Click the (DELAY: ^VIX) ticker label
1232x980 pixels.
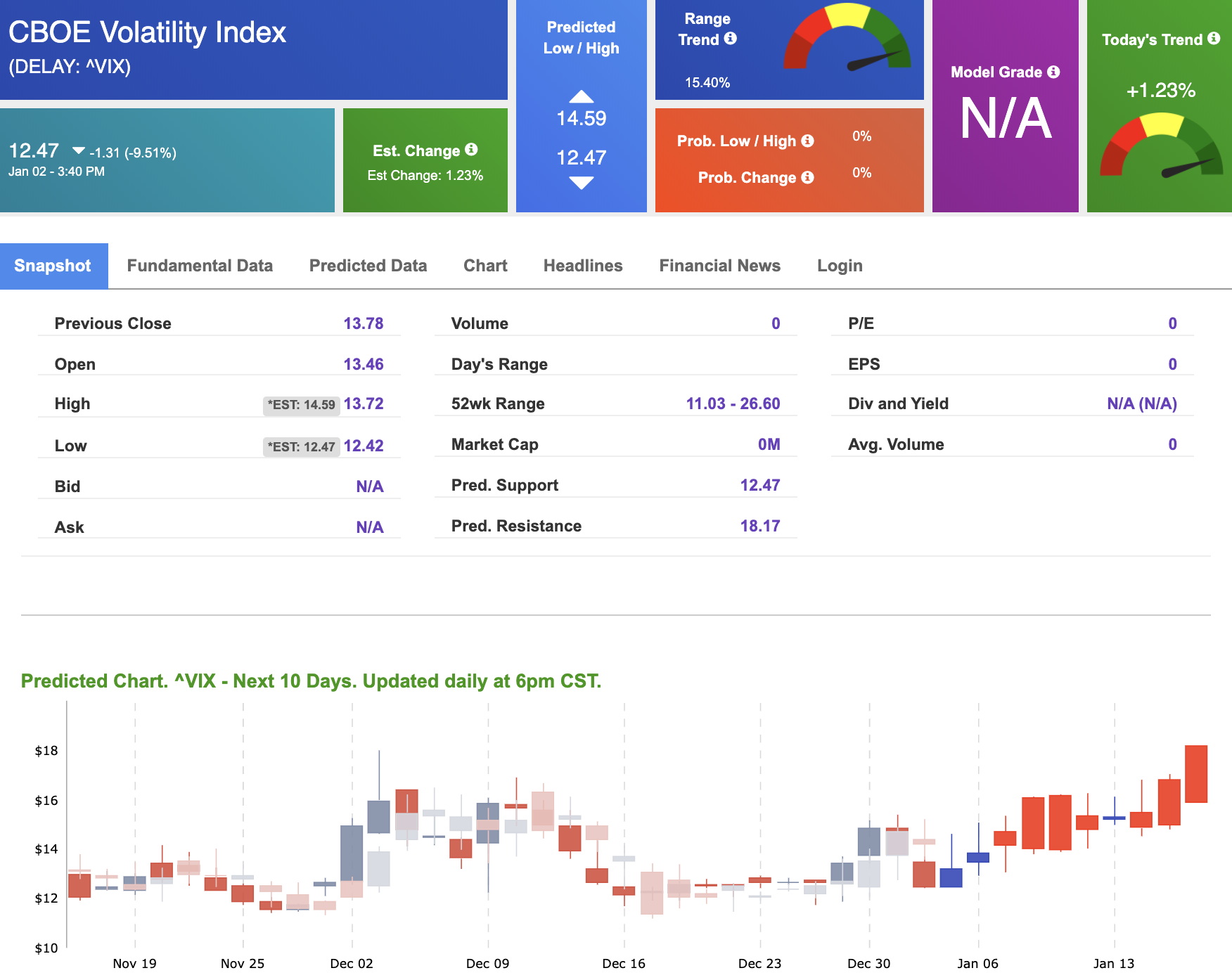(70, 67)
